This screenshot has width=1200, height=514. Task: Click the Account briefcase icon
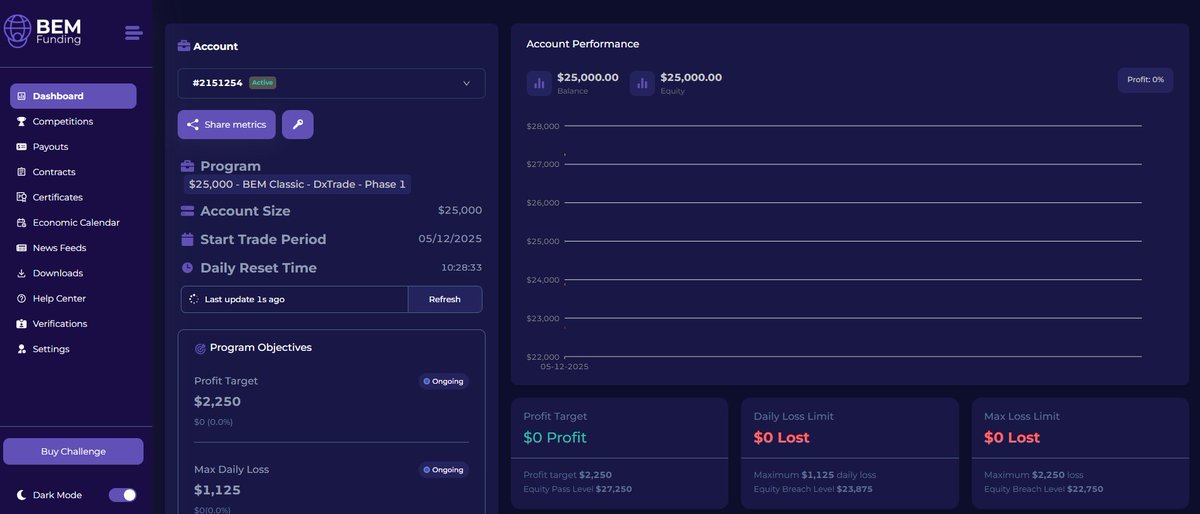tap(184, 46)
